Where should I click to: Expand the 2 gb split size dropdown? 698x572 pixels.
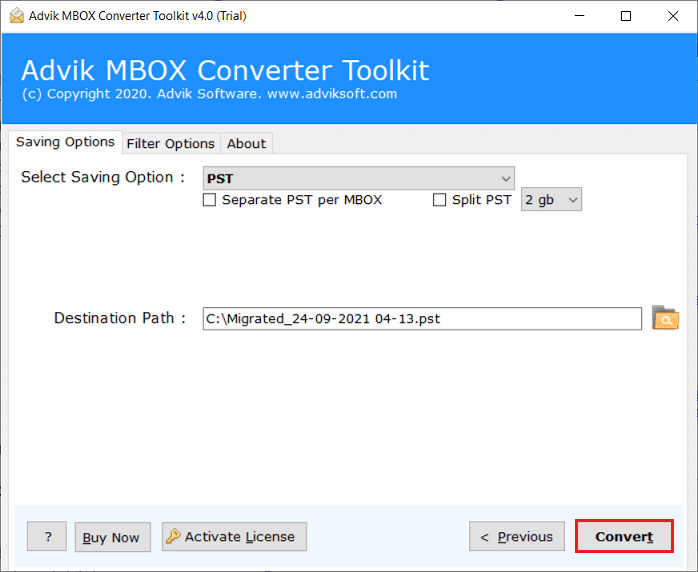[x=551, y=199]
